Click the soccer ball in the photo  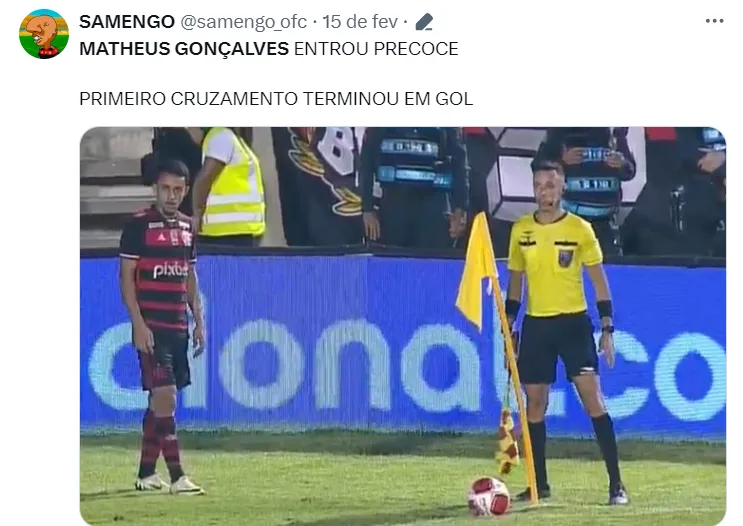pyautogui.click(x=489, y=497)
